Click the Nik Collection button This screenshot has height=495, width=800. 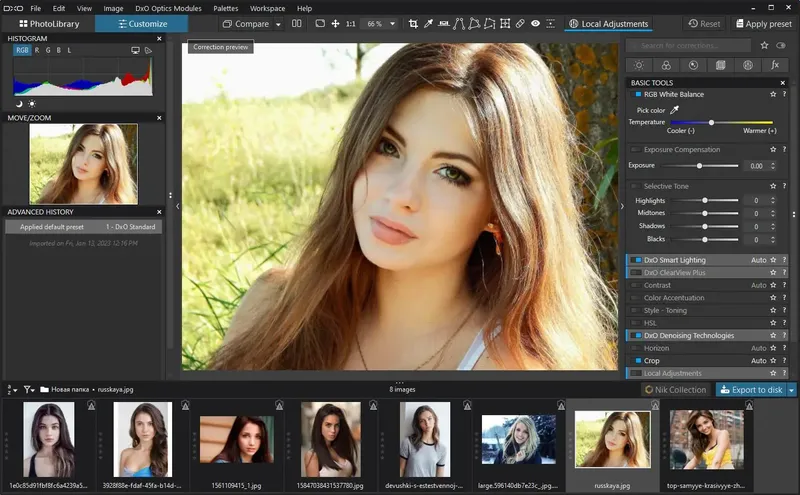click(675, 390)
